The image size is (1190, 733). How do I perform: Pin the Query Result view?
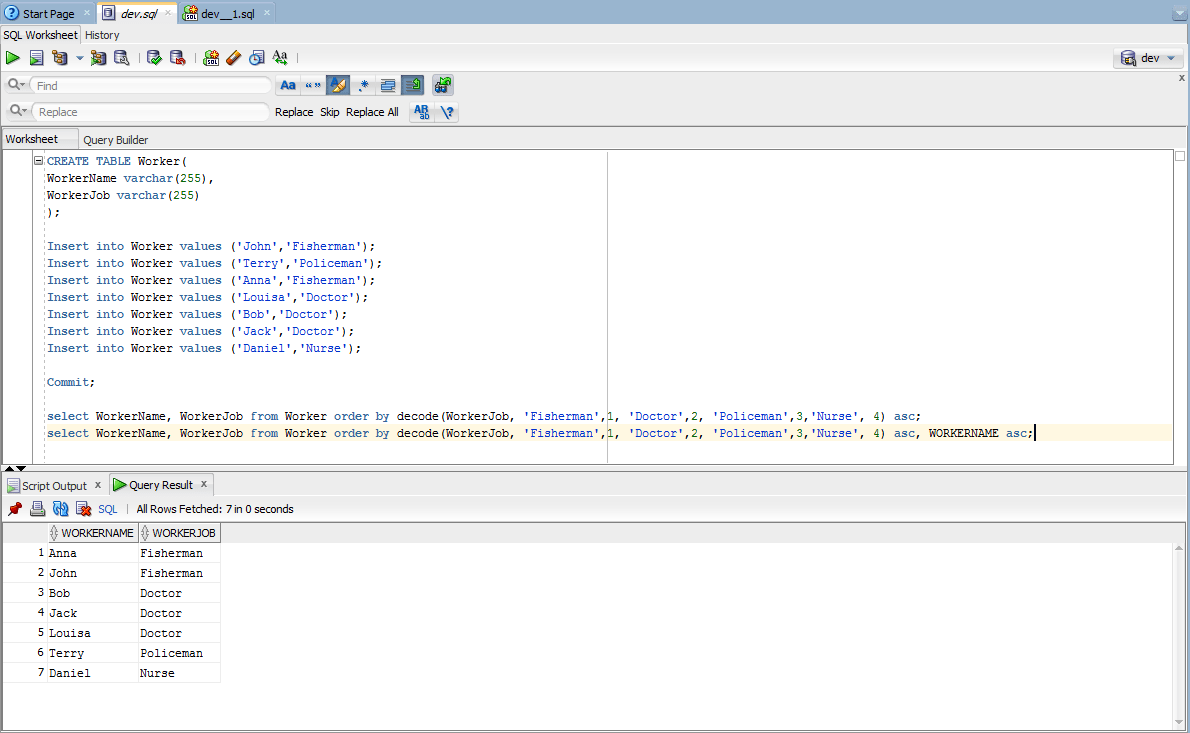click(x=14, y=509)
